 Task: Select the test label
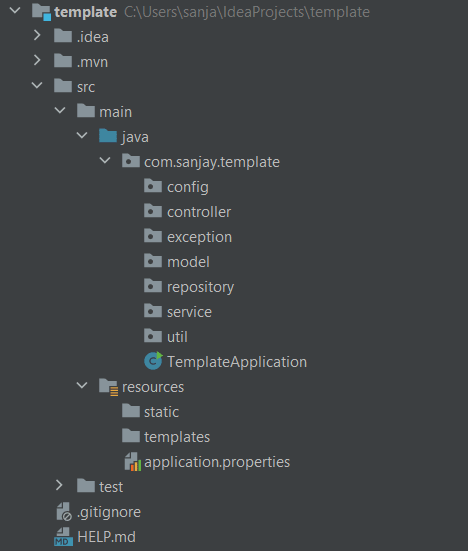(x=111, y=487)
